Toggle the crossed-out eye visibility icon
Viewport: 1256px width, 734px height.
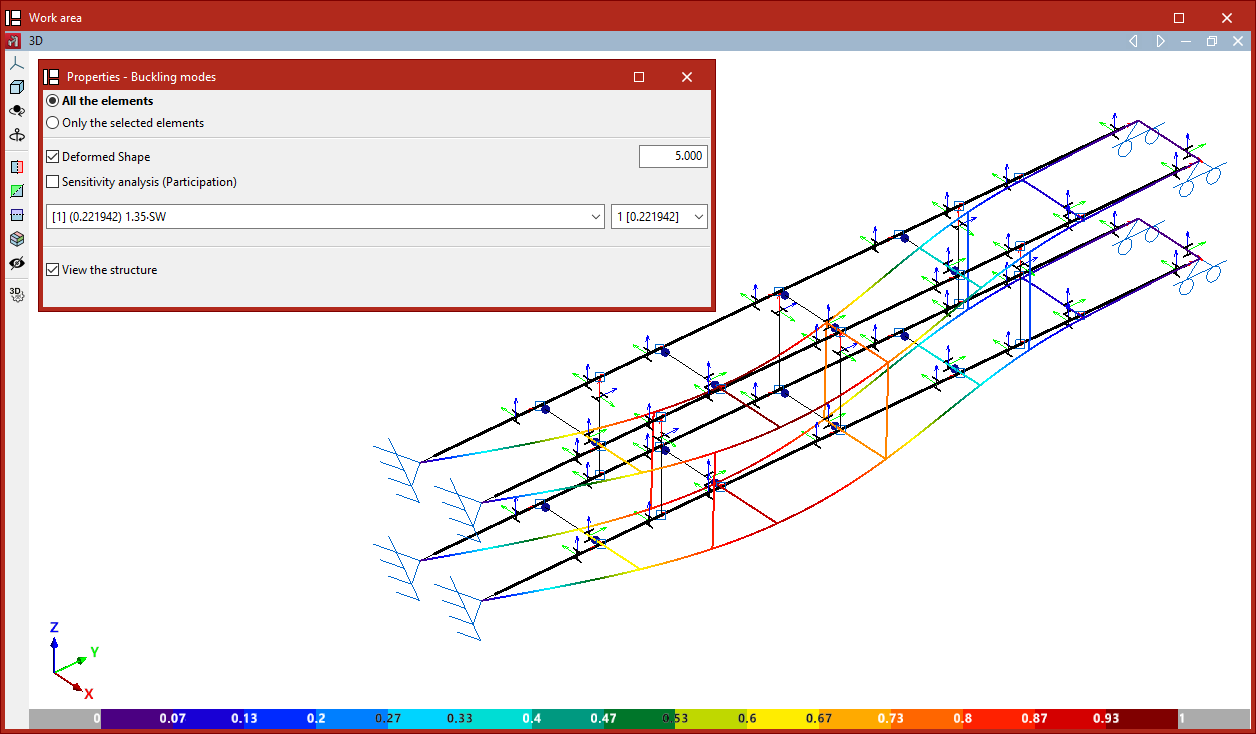tap(16, 263)
